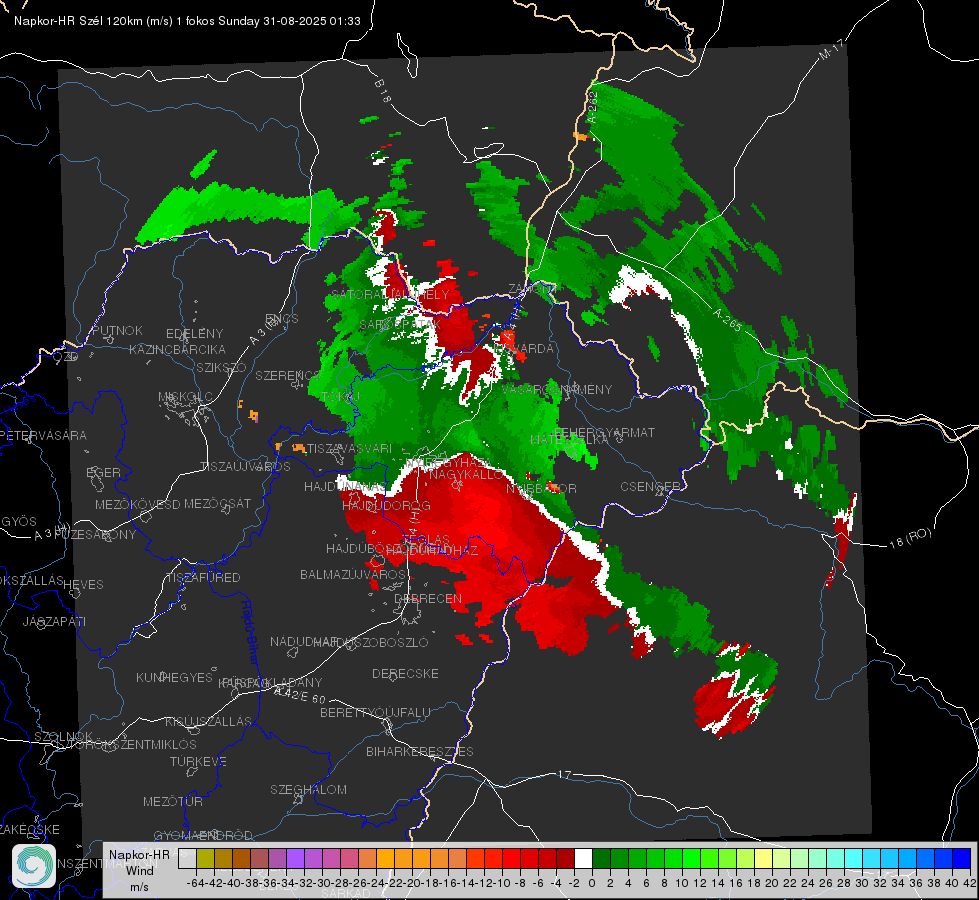Viewport: 979px width, 900px height.
Task: Click the 'Napkor-HR Wind m/s' legend title
Action: coord(139,870)
